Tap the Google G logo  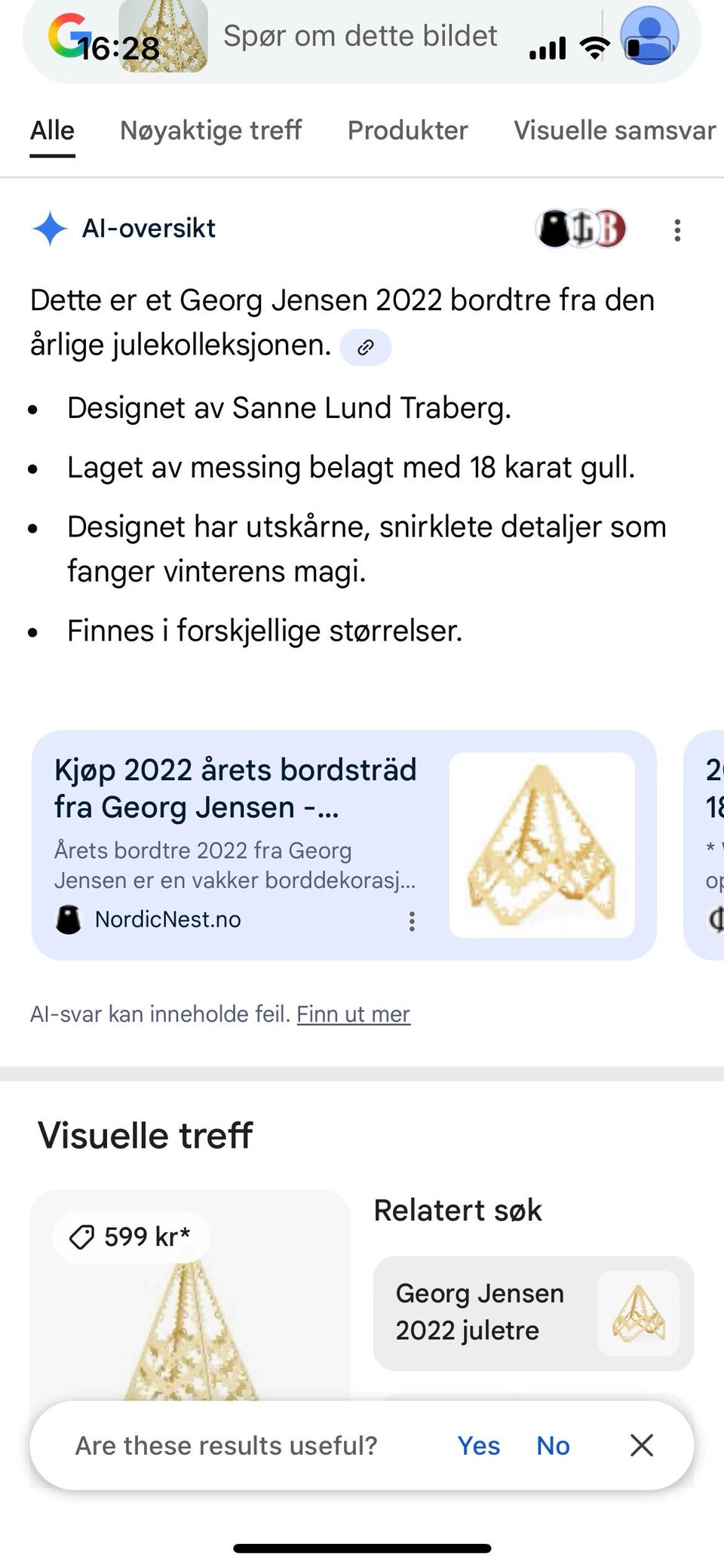pos(66,35)
